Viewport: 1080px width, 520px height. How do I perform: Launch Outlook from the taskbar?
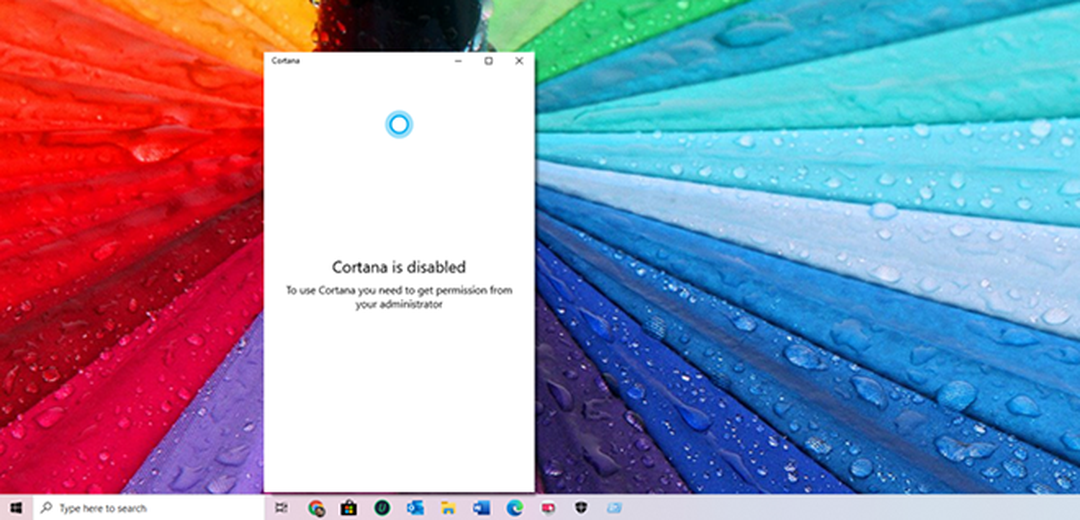(x=415, y=508)
